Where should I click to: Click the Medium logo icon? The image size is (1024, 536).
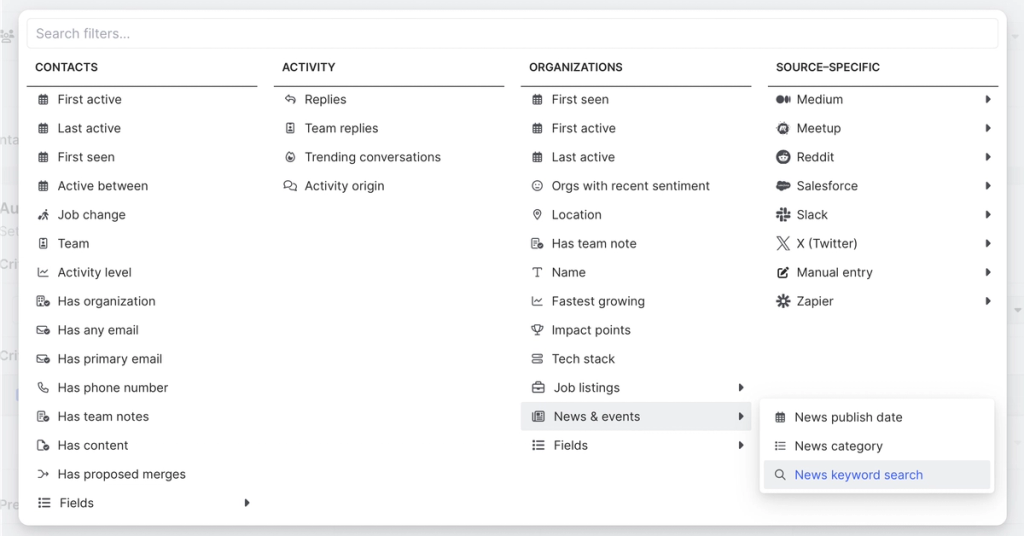click(784, 99)
